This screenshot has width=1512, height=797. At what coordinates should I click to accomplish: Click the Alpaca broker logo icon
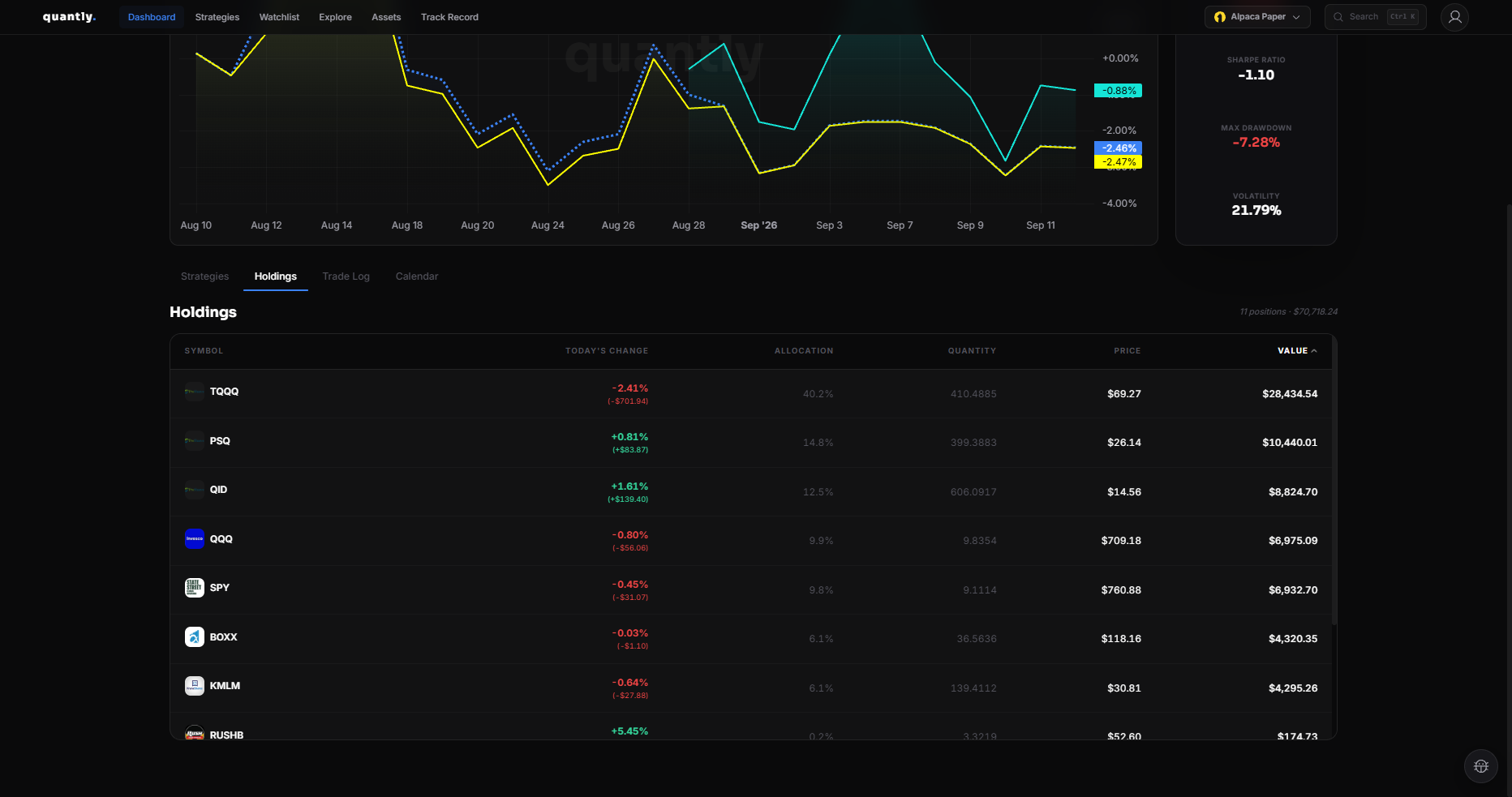[1219, 17]
